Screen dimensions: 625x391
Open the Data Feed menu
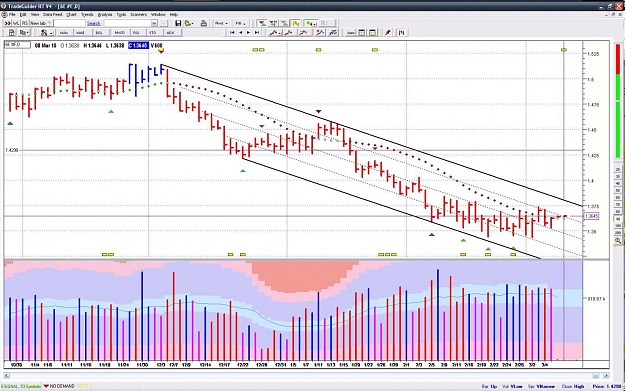point(53,14)
